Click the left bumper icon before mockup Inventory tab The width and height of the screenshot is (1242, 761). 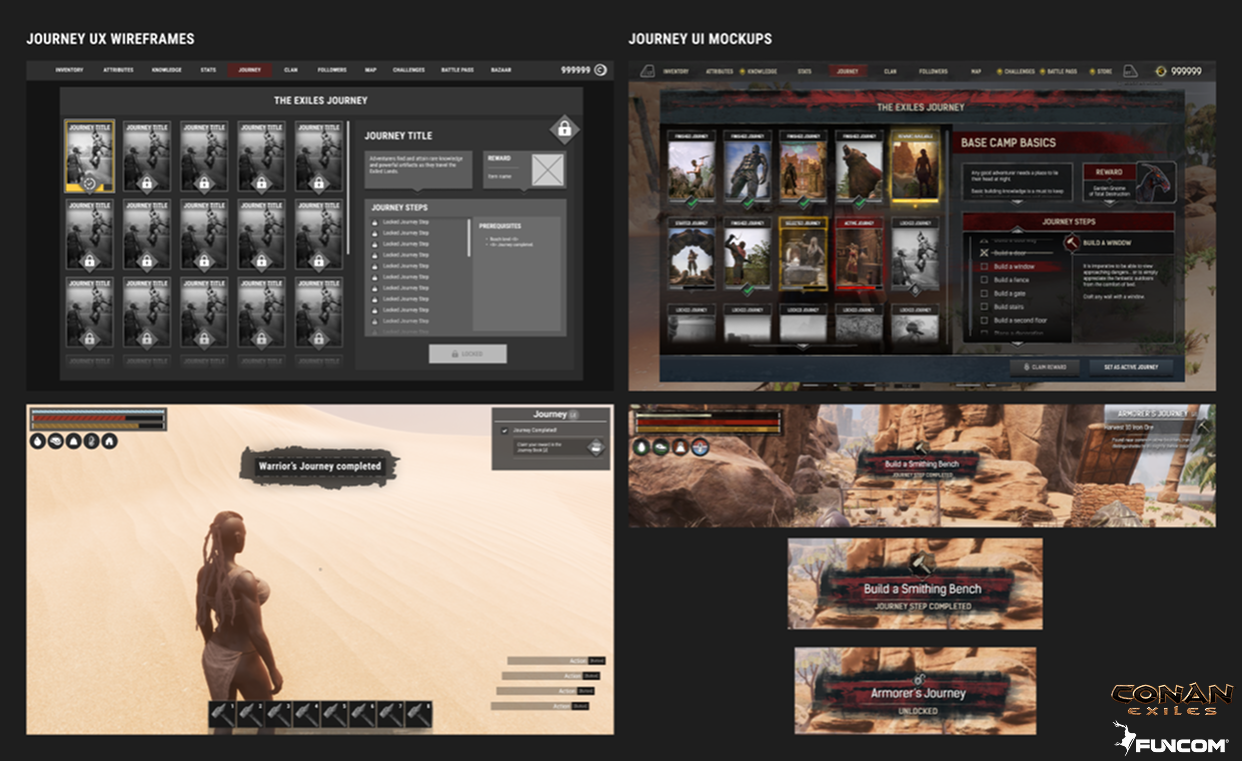coord(647,71)
